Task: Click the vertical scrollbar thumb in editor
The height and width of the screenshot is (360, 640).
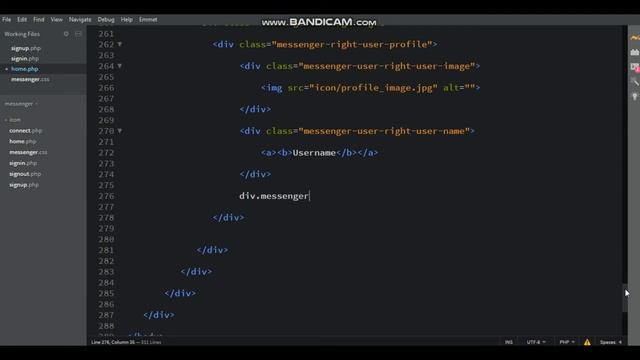Action: pos(624,298)
